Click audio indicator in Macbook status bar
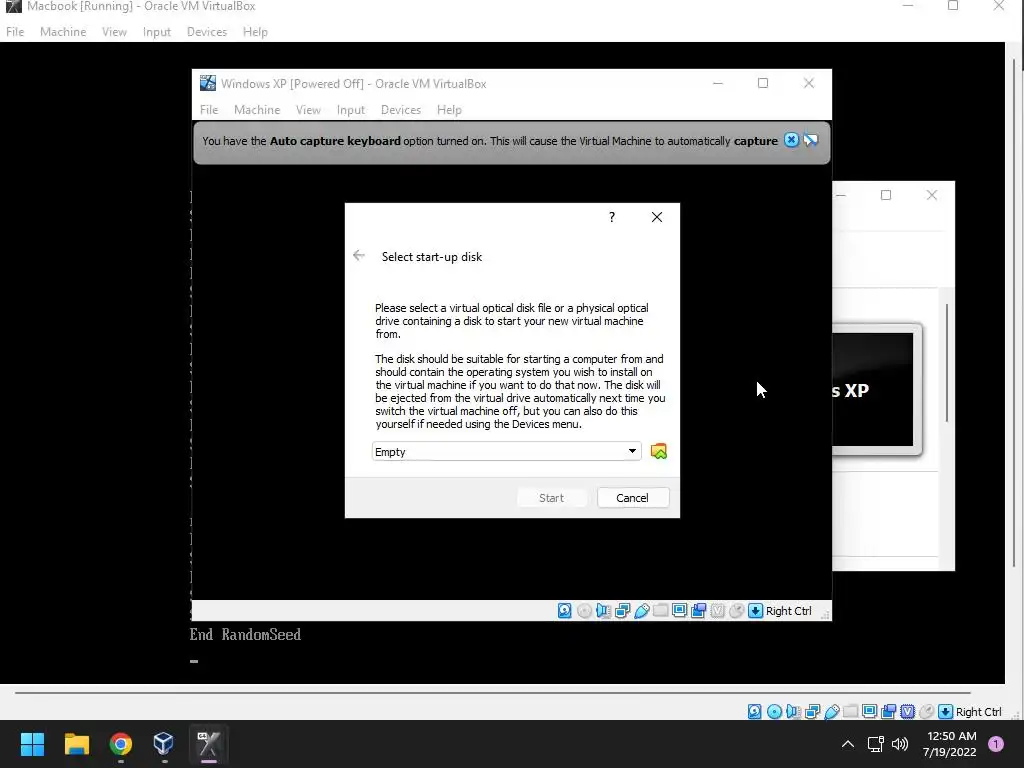The width and height of the screenshot is (1024, 768). tap(793, 711)
